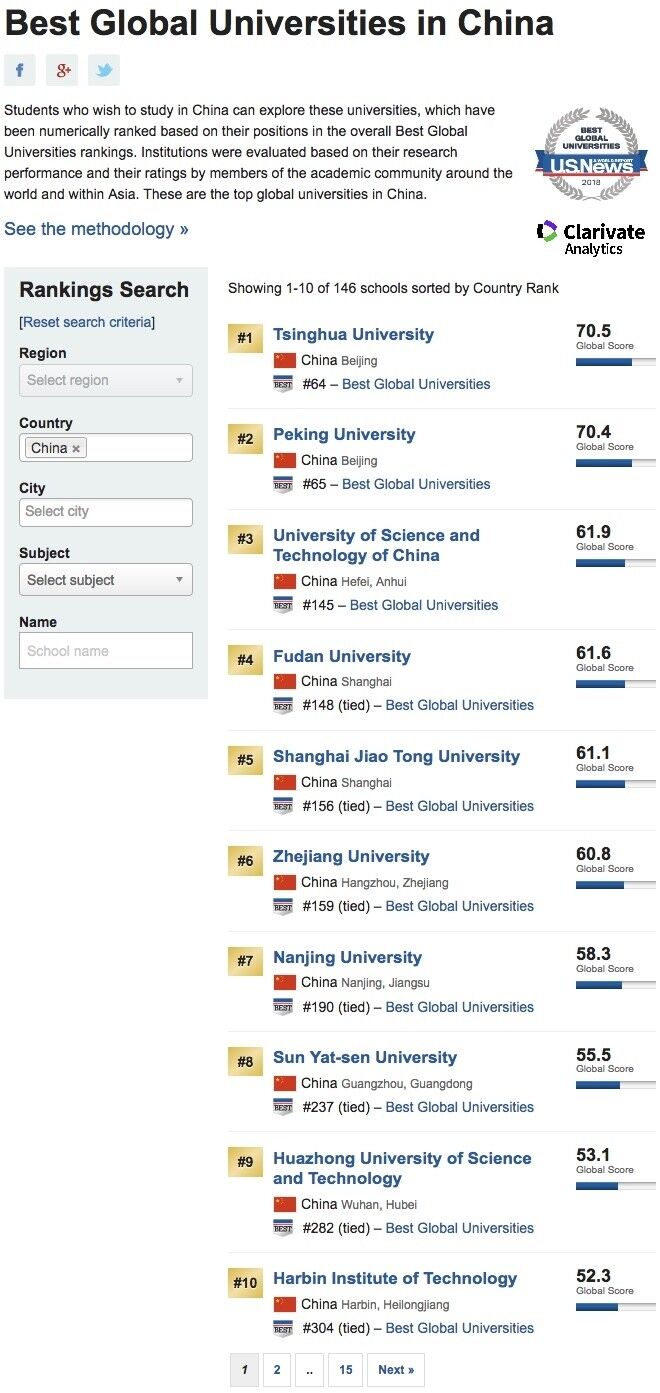Focus the School name input field
This screenshot has height=1393, width=660.
[106, 650]
